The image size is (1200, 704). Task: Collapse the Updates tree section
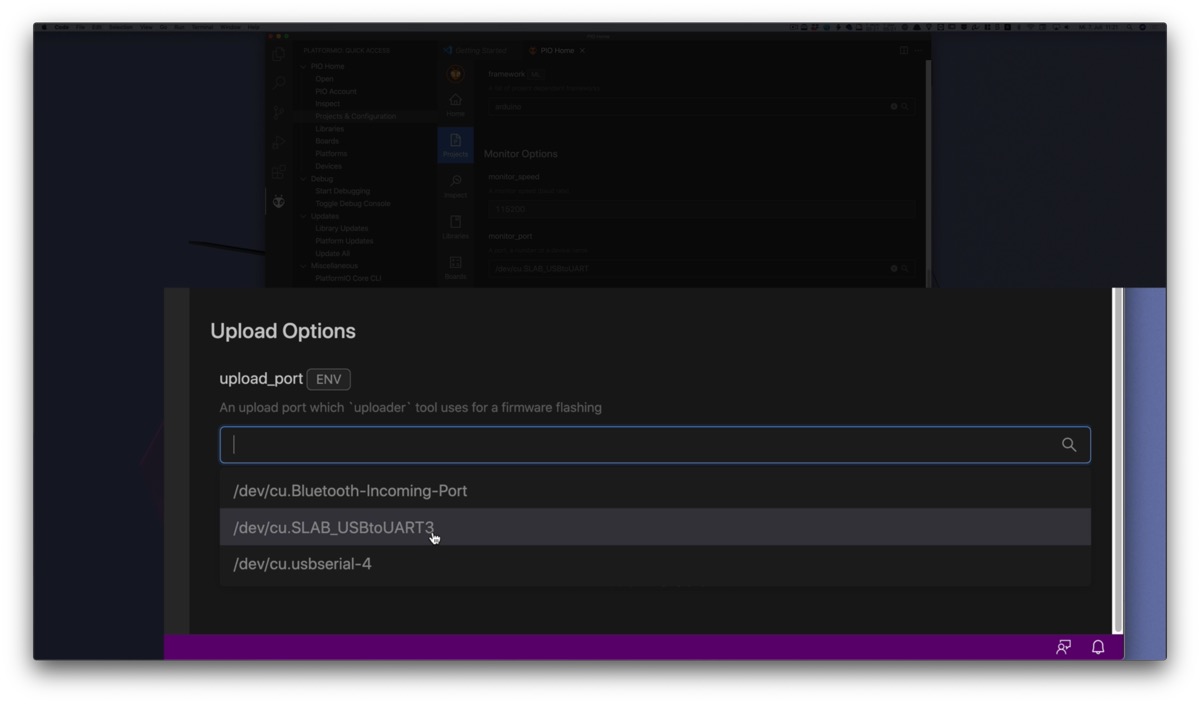(x=304, y=216)
